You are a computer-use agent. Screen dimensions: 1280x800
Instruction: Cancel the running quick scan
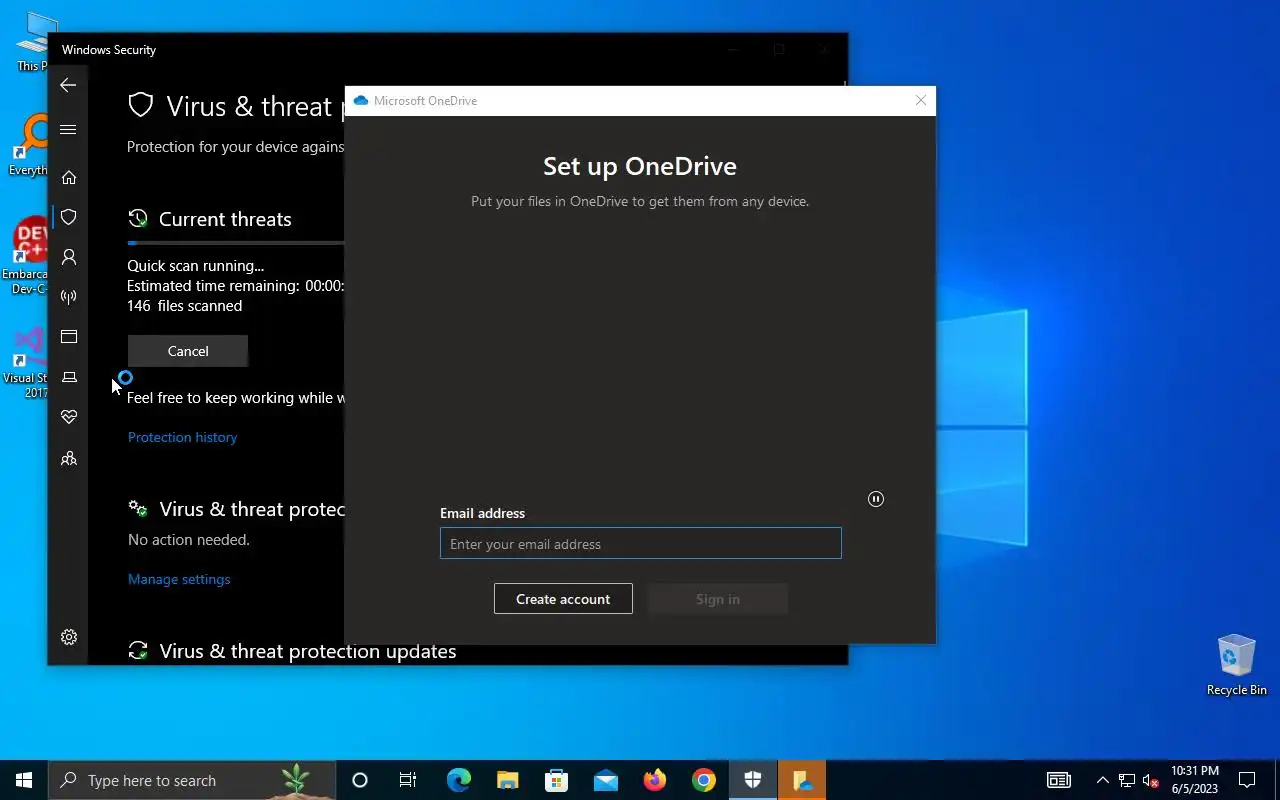point(188,351)
